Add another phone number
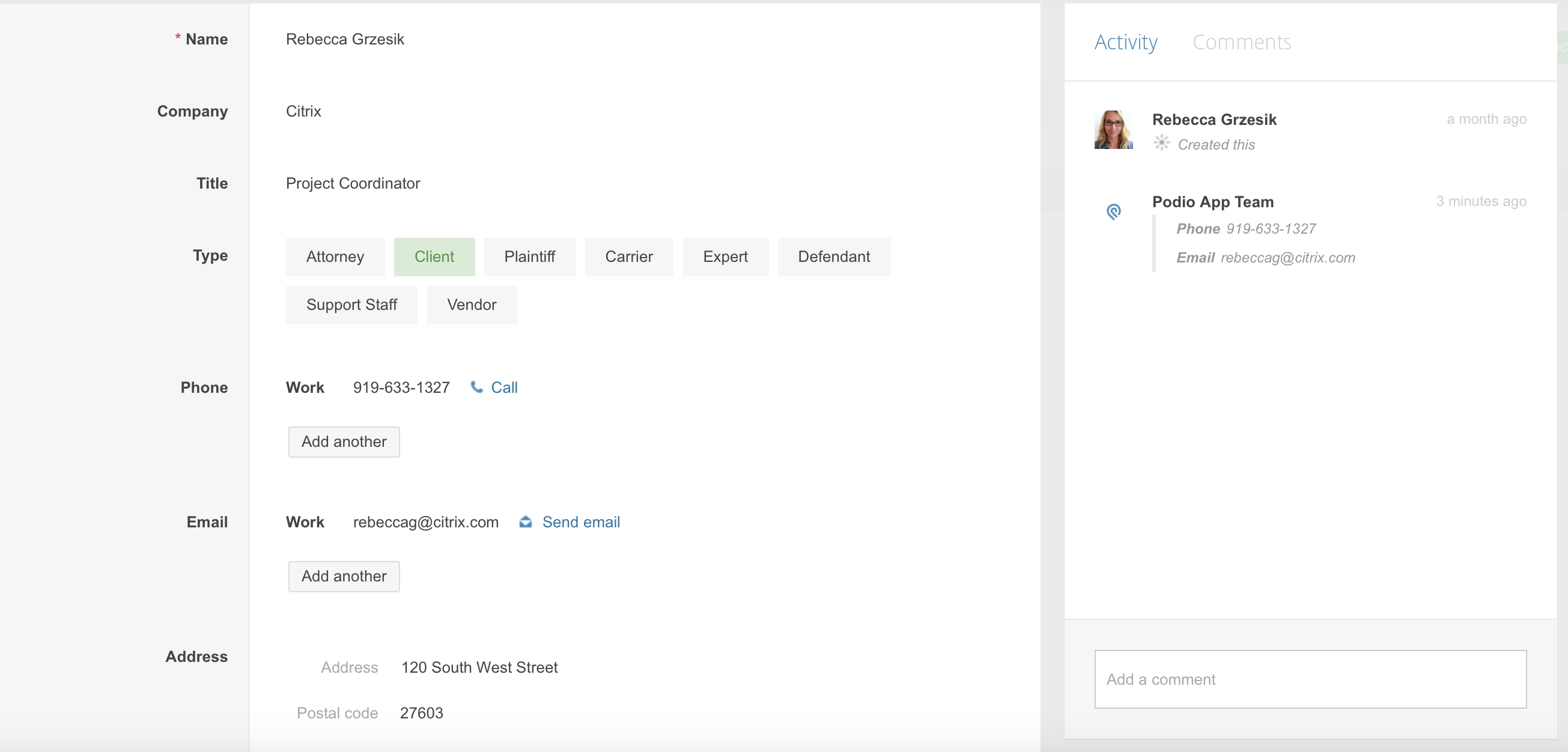The width and height of the screenshot is (1568, 752). [x=344, y=441]
